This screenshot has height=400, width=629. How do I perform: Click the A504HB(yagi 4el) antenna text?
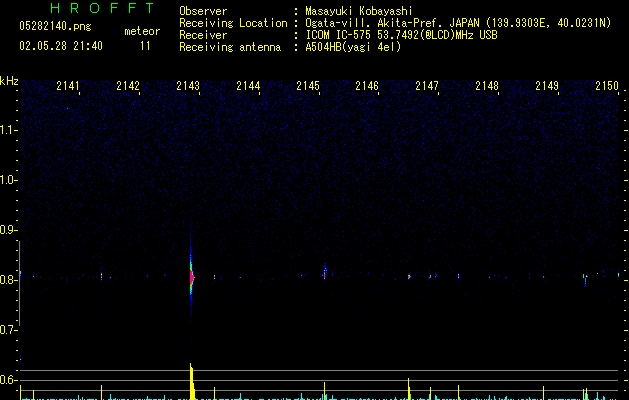pos(353,47)
